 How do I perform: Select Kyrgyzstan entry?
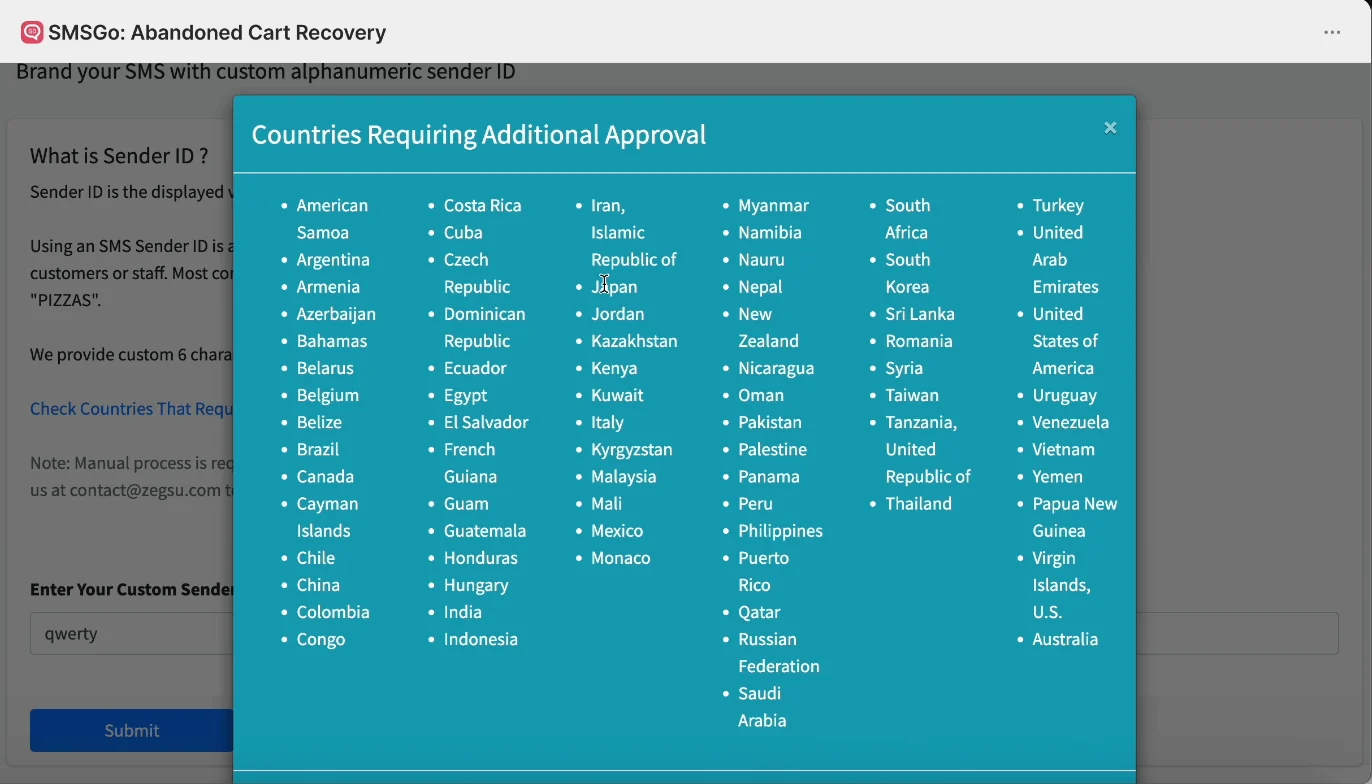(632, 449)
